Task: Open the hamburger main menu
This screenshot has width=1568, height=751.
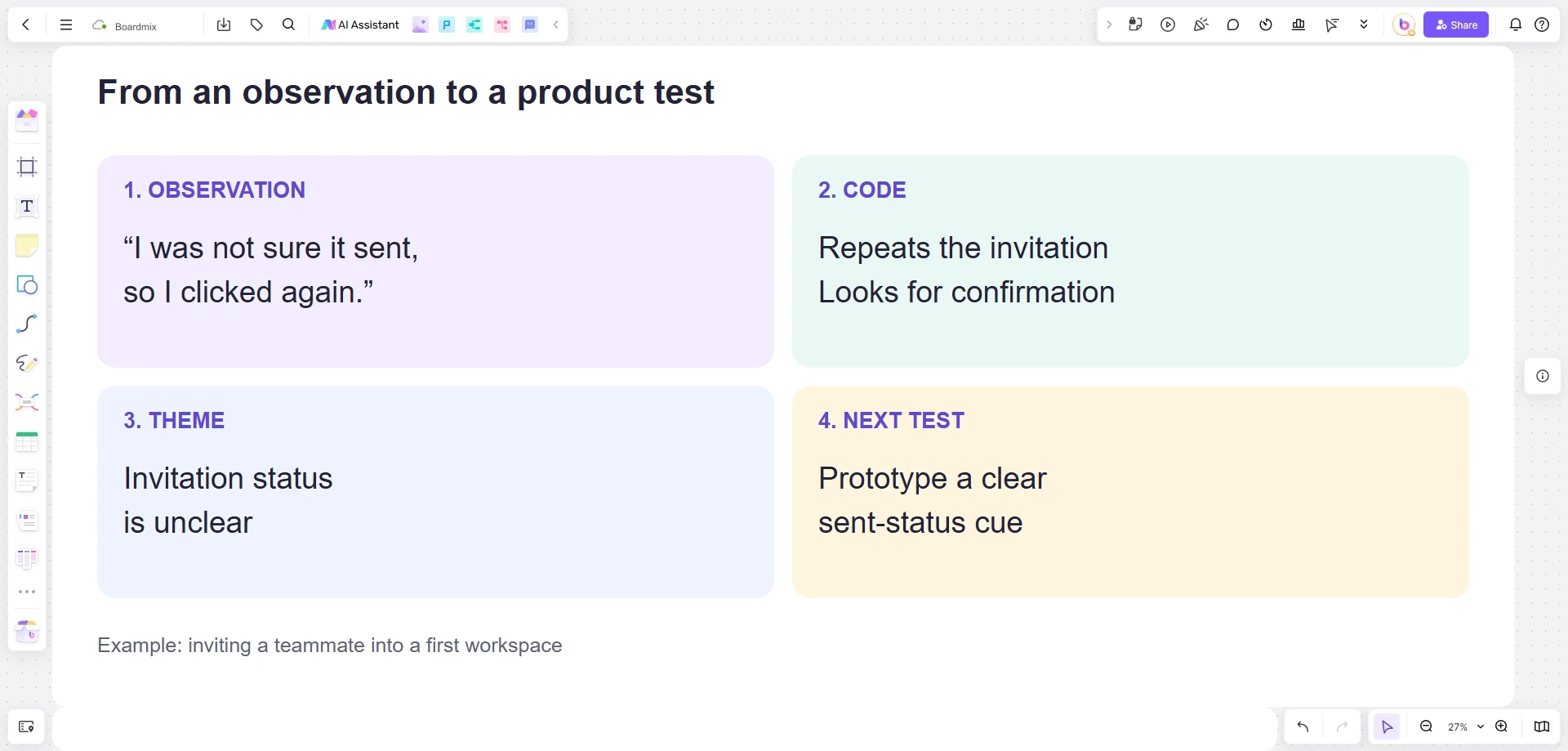Action: 66,25
